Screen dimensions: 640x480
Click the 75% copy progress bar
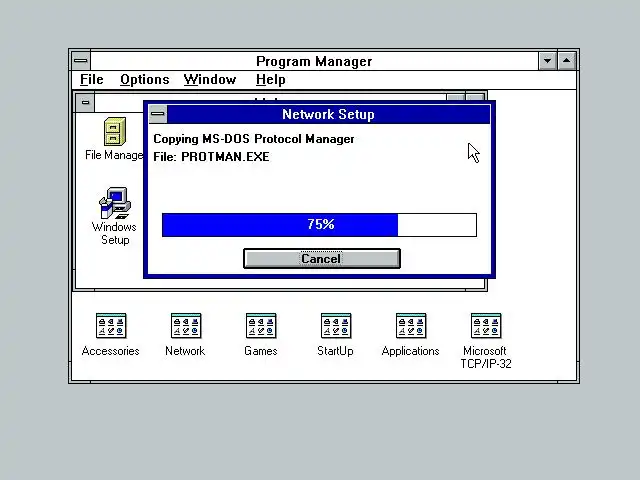[x=319, y=224]
